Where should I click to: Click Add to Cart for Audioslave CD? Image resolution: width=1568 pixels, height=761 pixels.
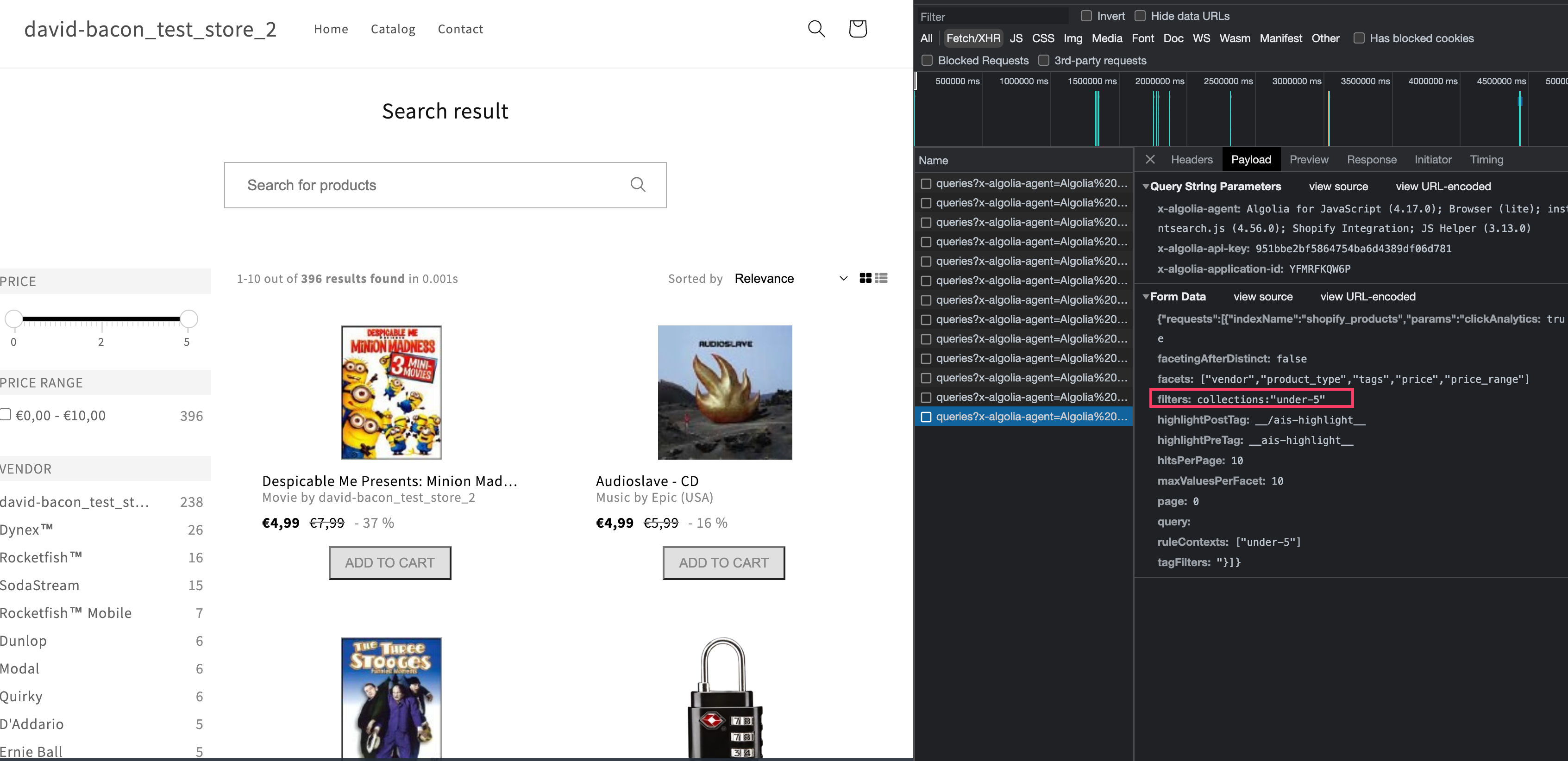(723, 563)
